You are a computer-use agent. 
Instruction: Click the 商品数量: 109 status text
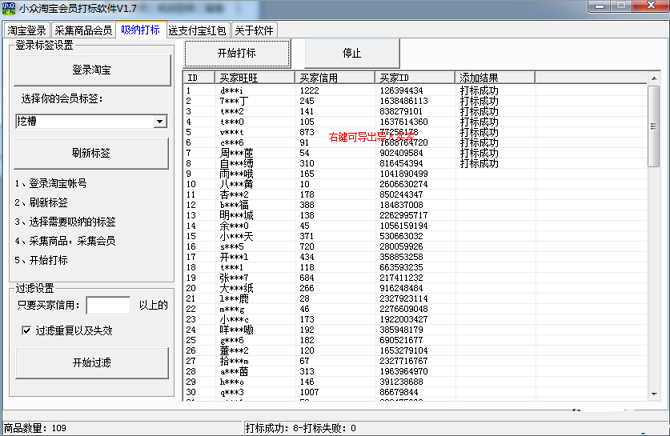[35, 428]
